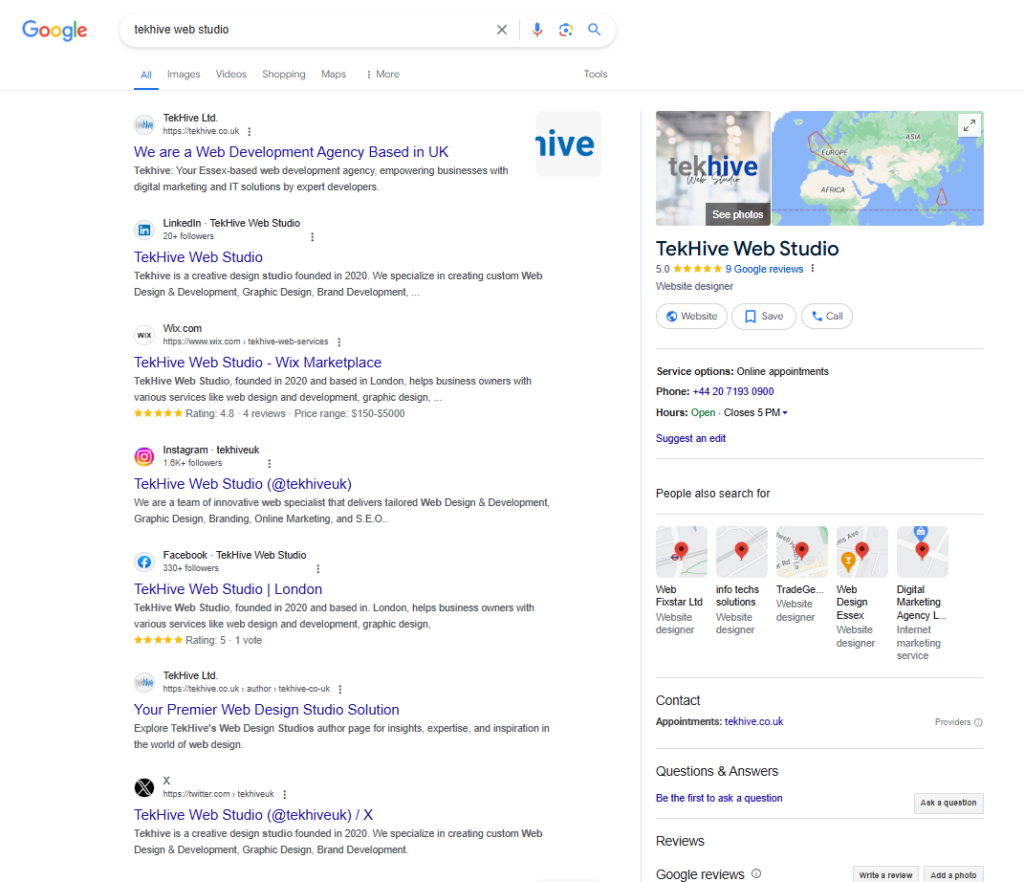Open search Tools
Image resolution: width=1024 pixels, height=882 pixels.
click(x=596, y=74)
